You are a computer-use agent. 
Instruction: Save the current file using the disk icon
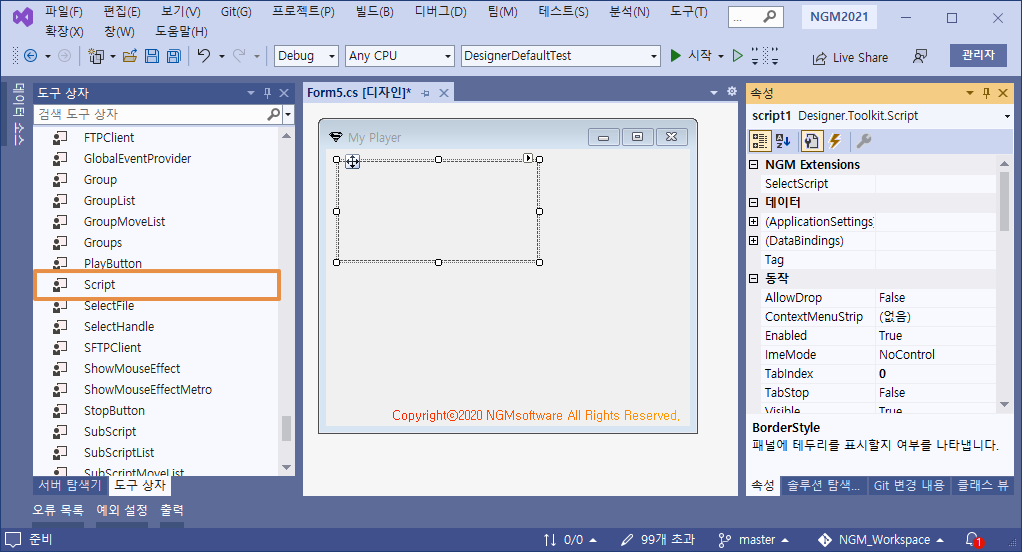[x=152, y=56]
